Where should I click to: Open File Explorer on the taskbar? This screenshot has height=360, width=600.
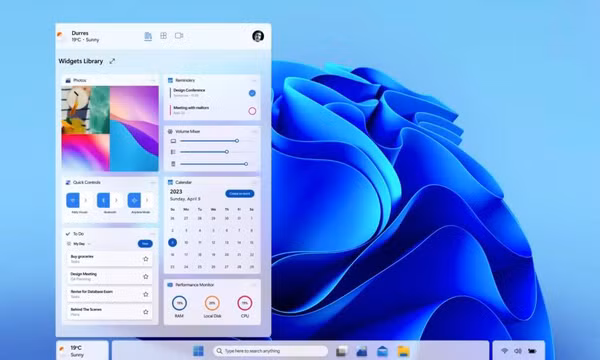(x=403, y=351)
